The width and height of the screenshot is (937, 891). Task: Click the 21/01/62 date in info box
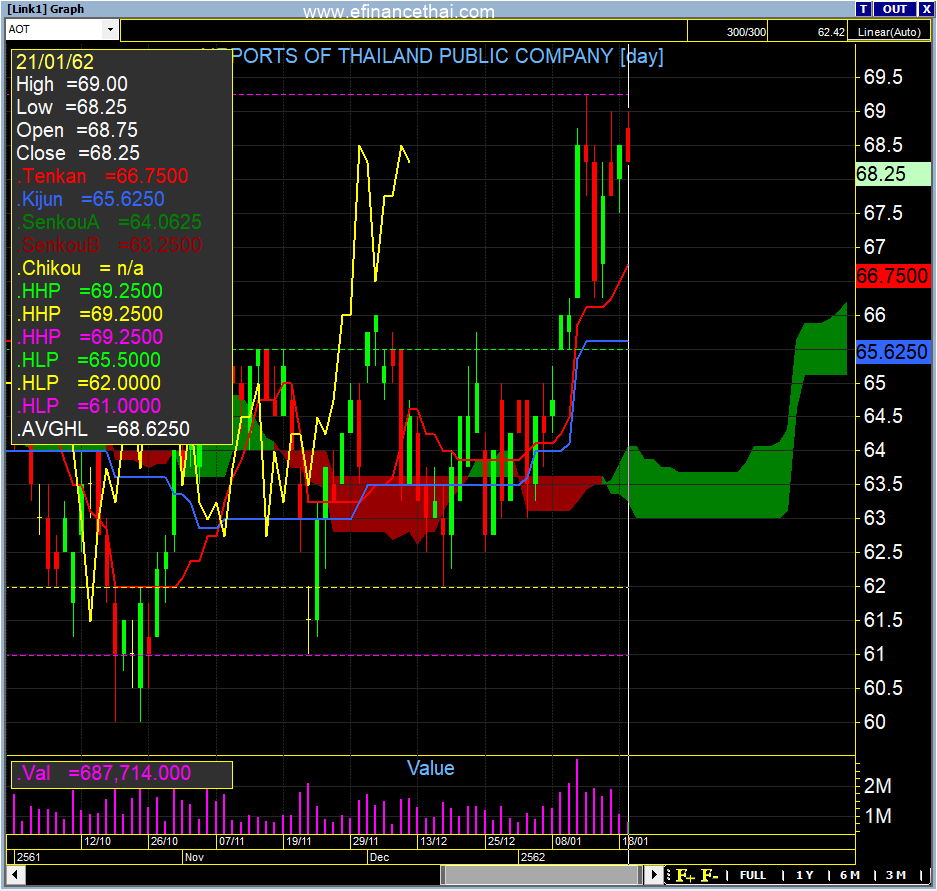[x=55, y=62]
